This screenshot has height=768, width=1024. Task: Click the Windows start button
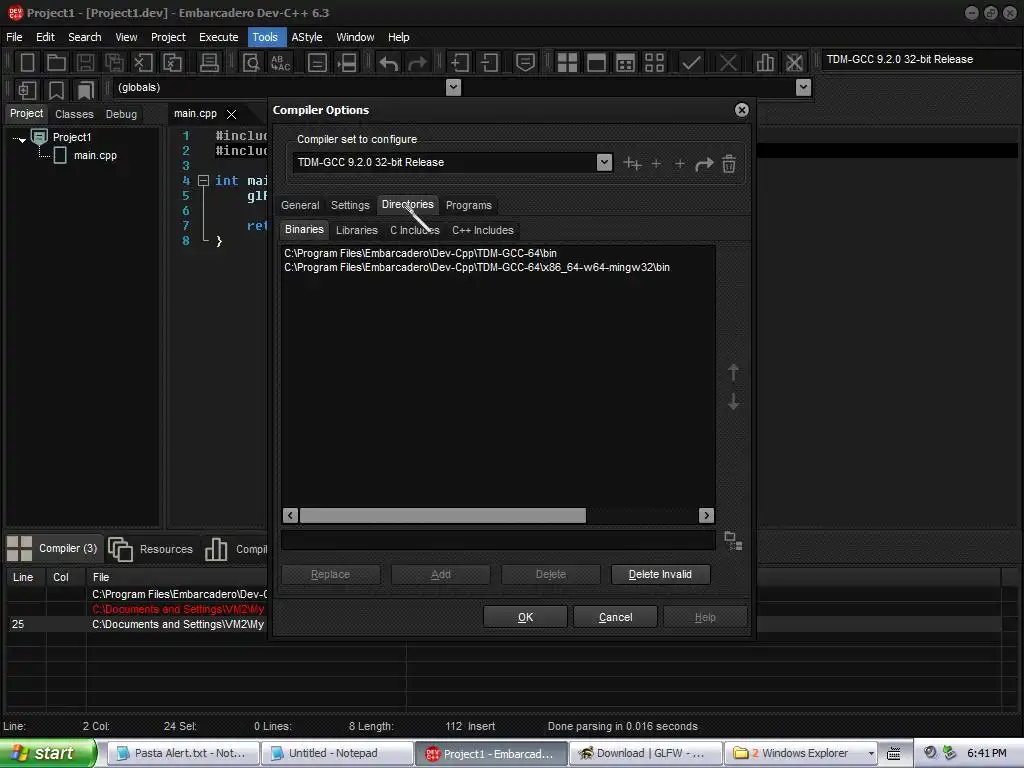[x=47, y=753]
